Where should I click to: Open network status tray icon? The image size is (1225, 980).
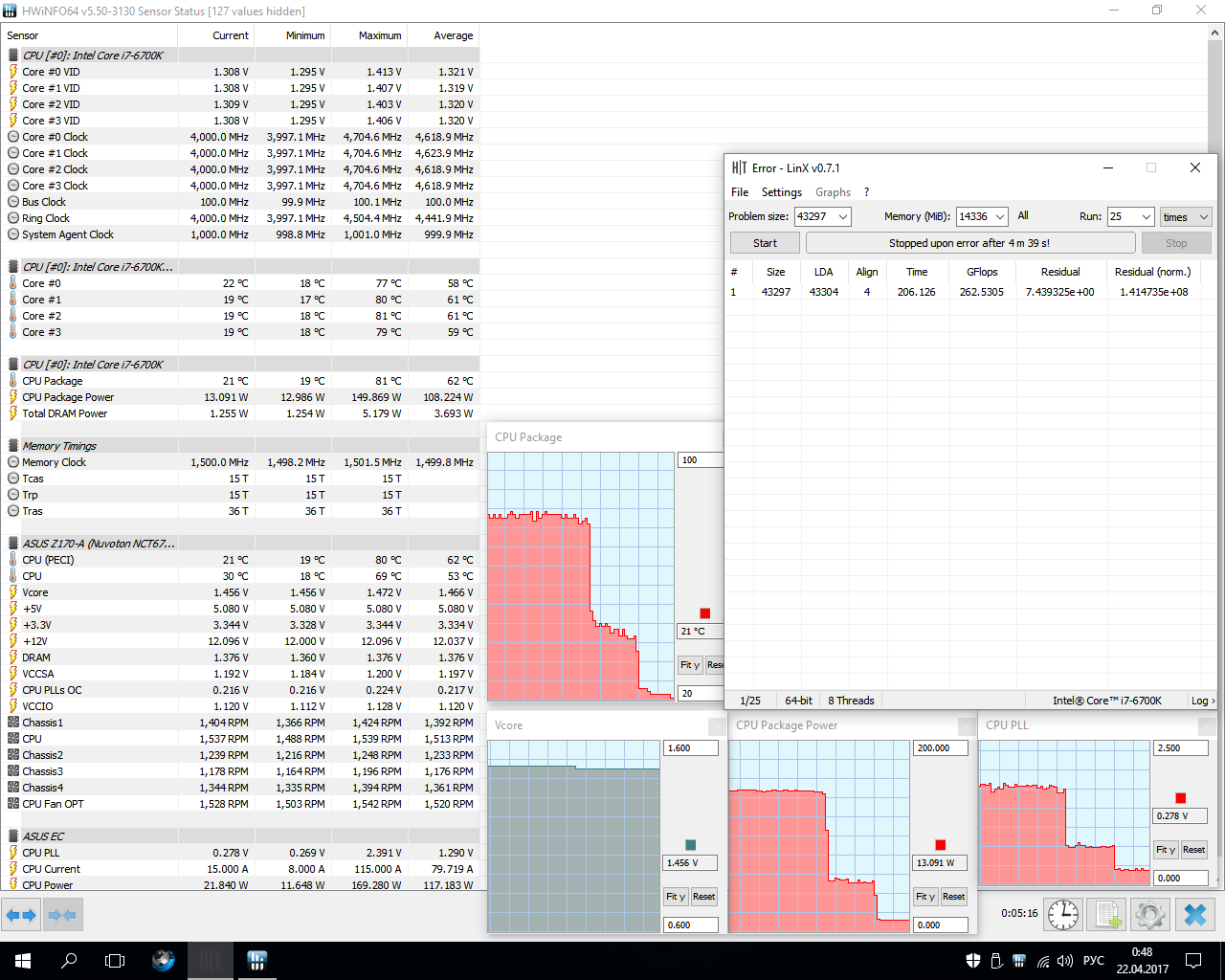[1042, 961]
